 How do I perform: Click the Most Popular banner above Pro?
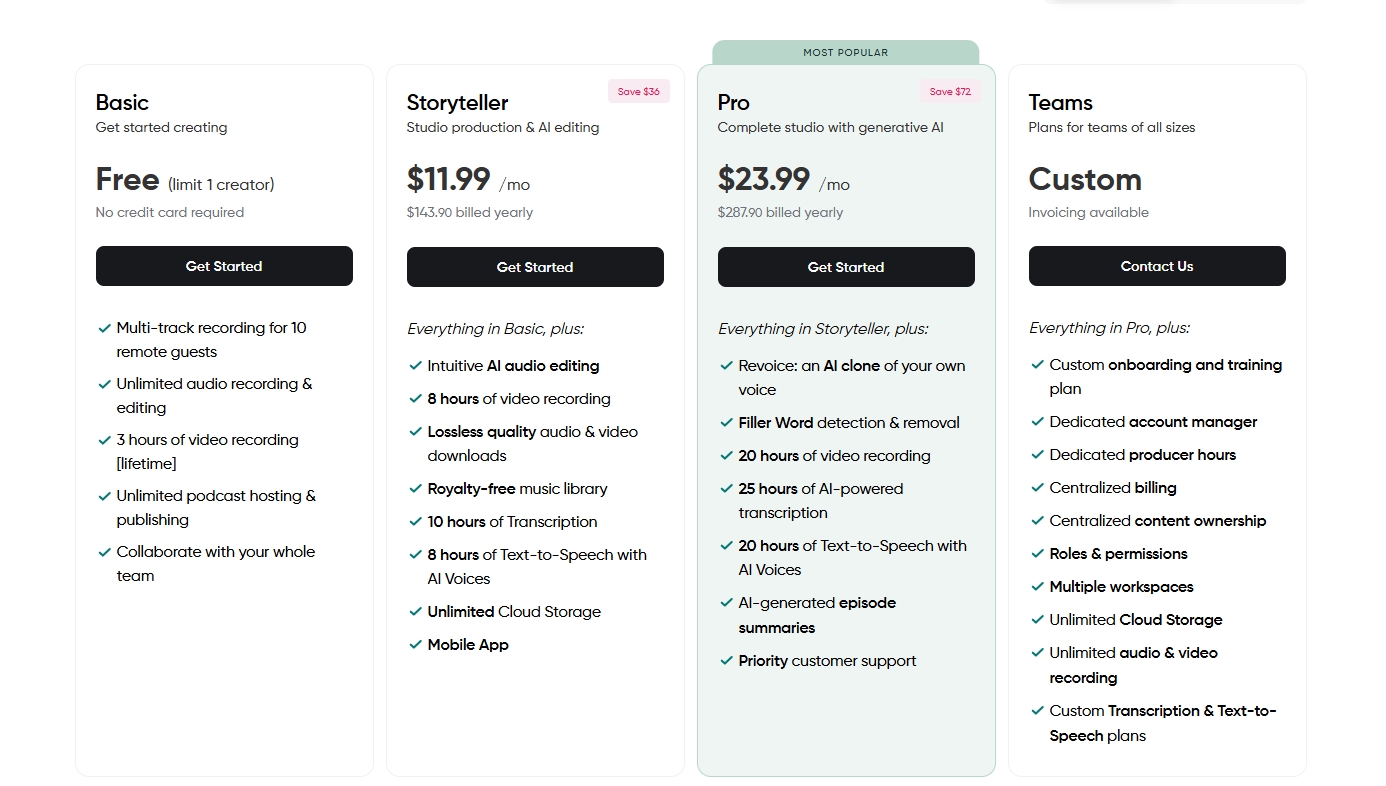pos(846,52)
